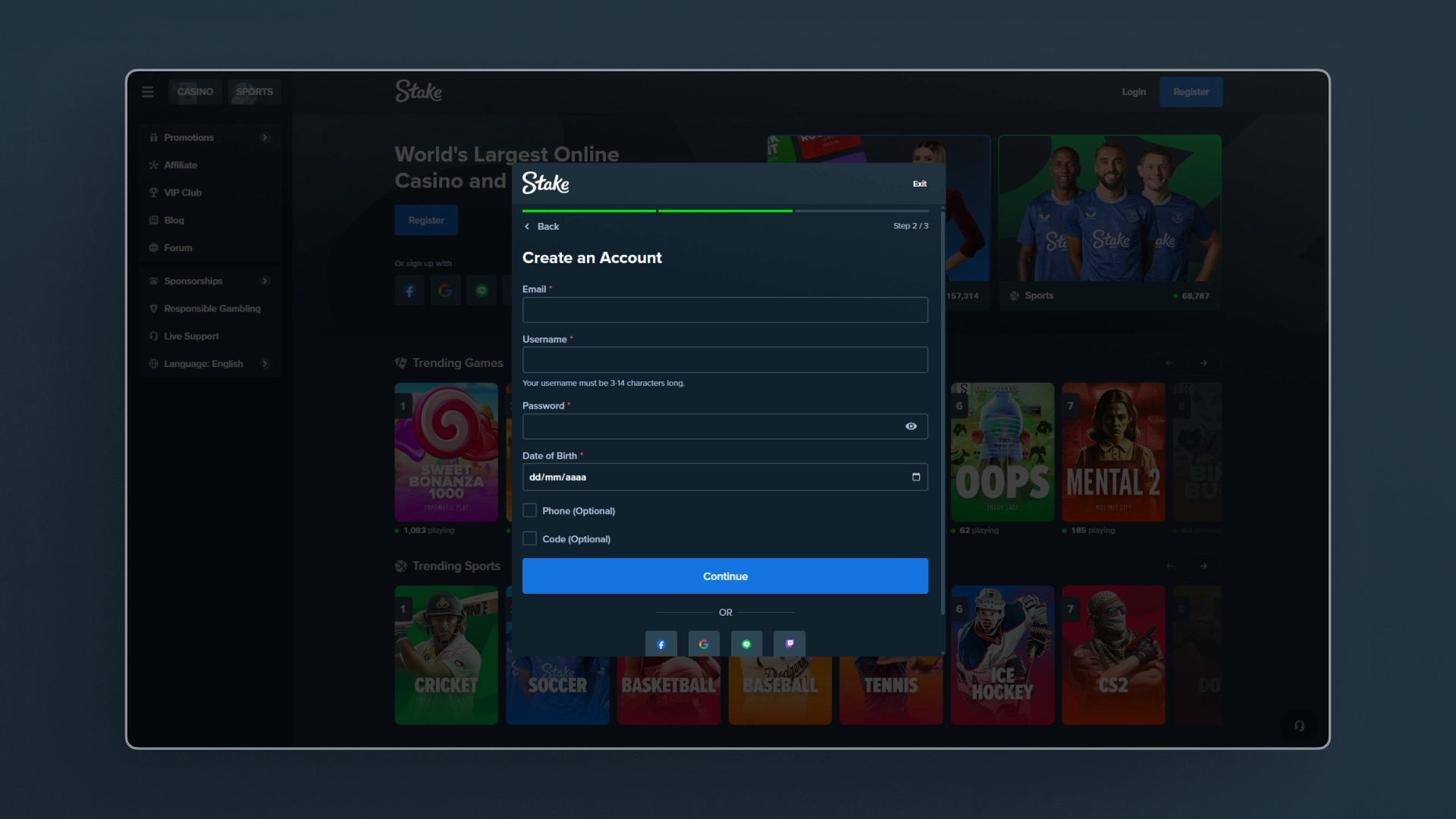Image resolution: width=1456 pixels, height=819 pixels.
Task: Open the Tennis sports tile
Action: 891,690
